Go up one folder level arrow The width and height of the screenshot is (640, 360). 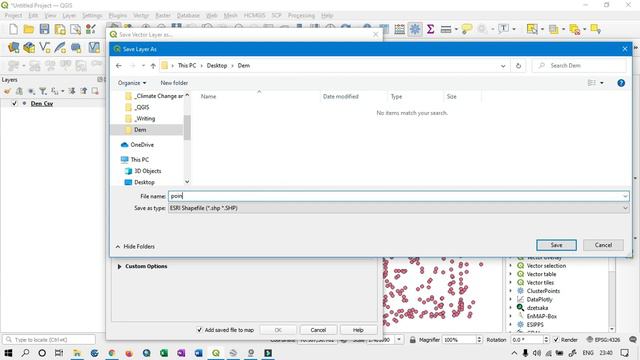tap(153, 65)
